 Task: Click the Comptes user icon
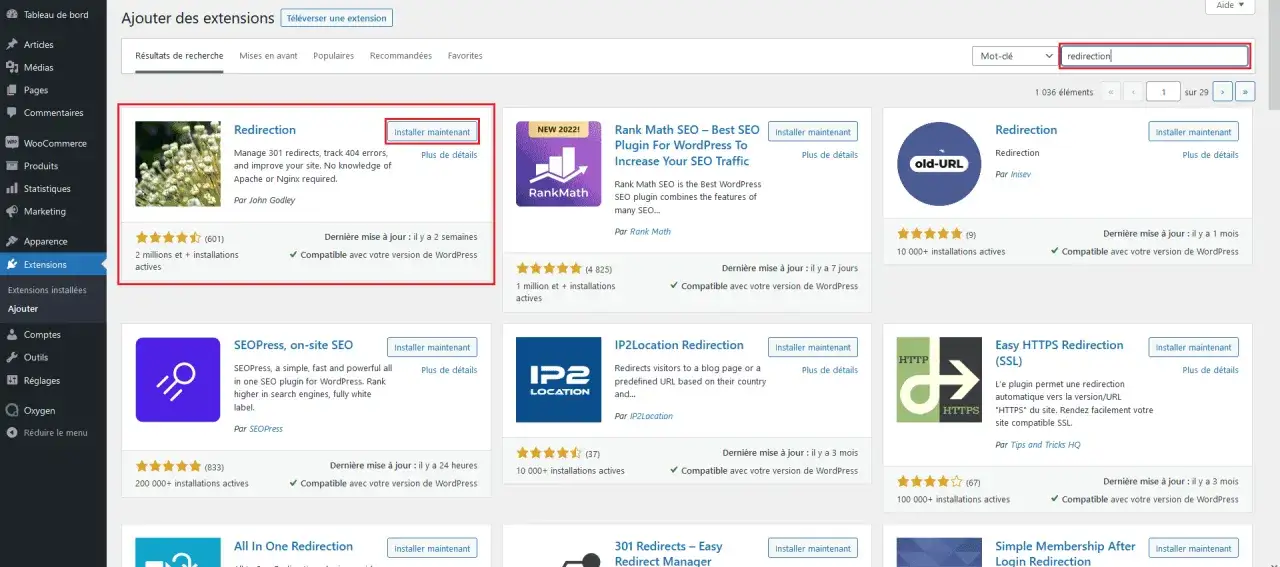tap(12, 335)
